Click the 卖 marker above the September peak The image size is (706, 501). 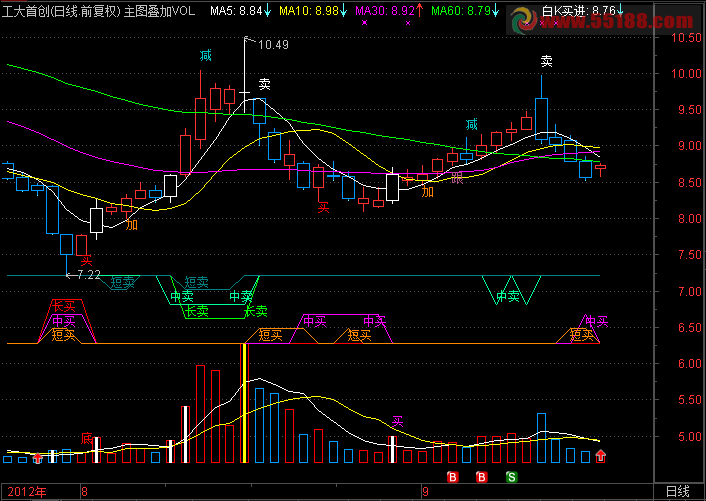click(x=546, y=61)
